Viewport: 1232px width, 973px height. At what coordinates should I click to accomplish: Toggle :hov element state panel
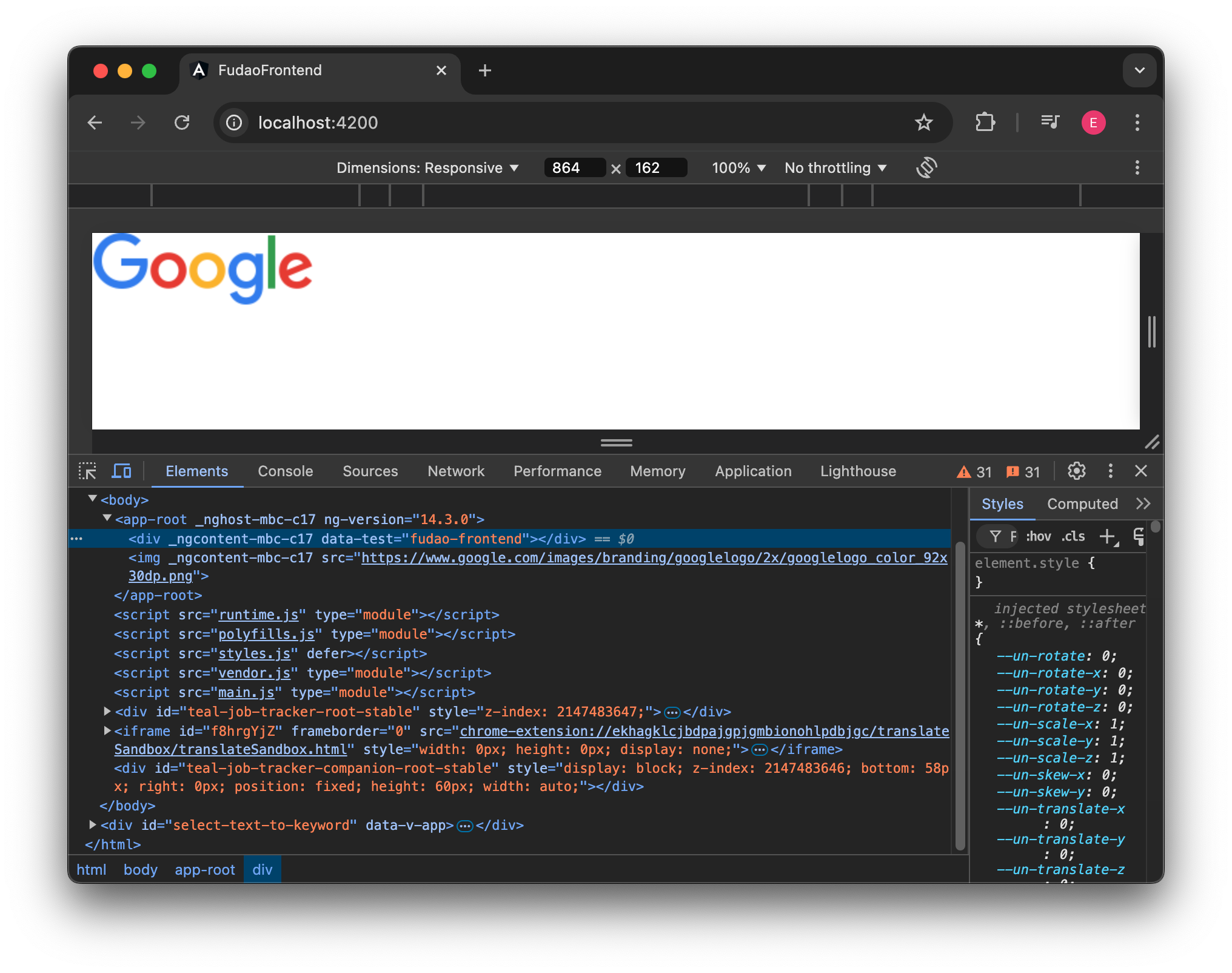point(1038,536)
